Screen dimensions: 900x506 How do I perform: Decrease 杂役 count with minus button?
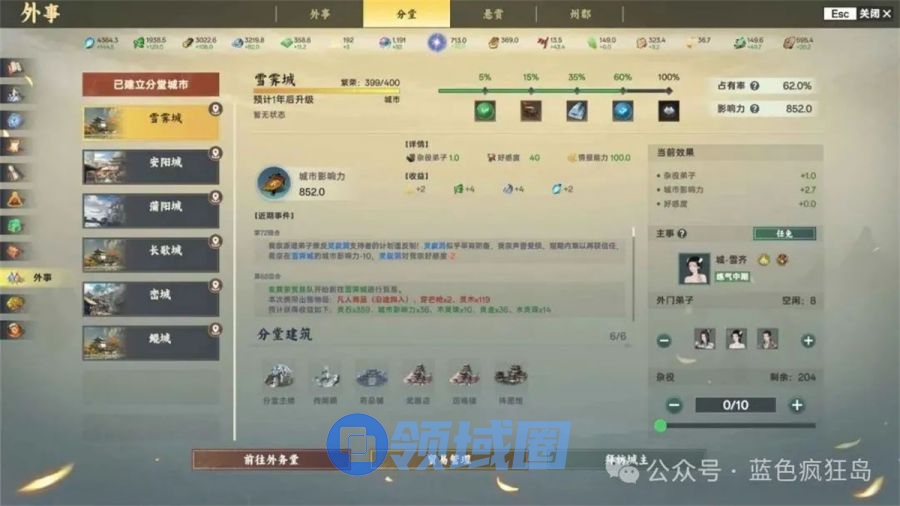(674, 405)
